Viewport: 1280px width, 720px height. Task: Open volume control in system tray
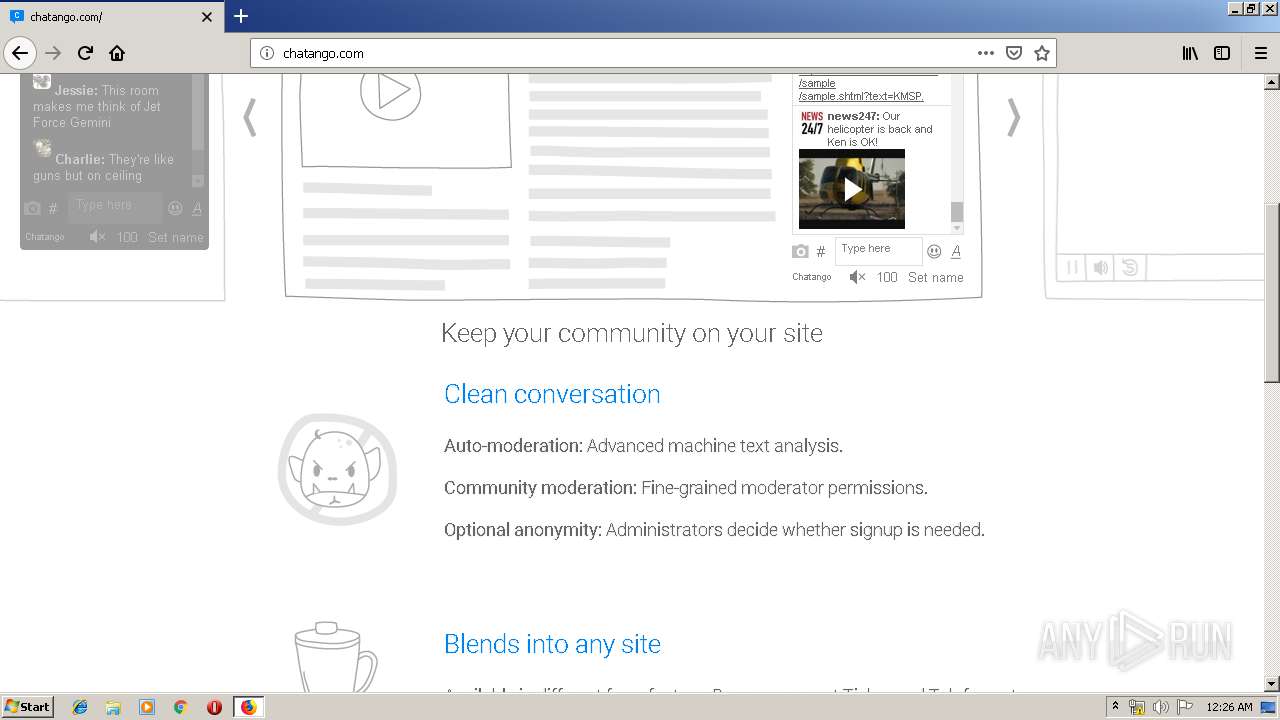pyautogui.click(x=1160, y=707)
